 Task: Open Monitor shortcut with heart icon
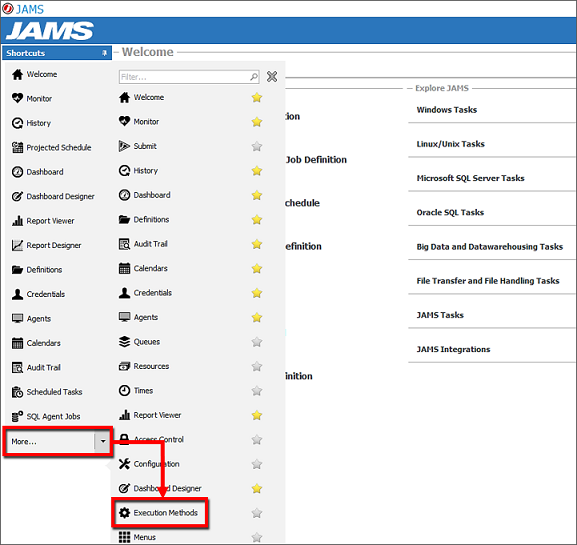coord(32,99)
